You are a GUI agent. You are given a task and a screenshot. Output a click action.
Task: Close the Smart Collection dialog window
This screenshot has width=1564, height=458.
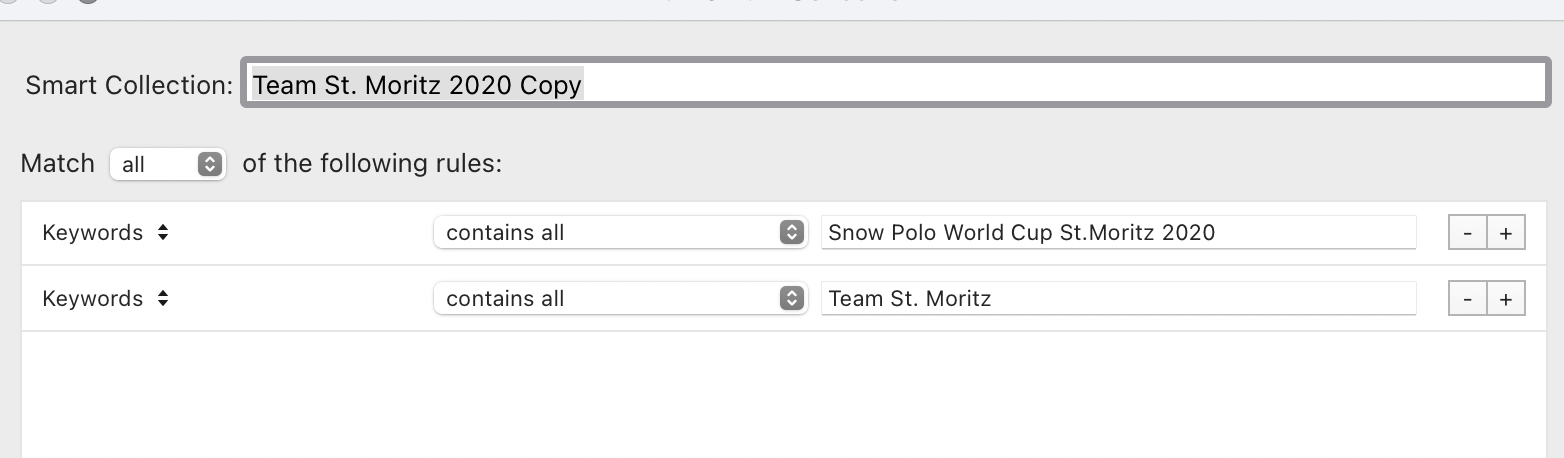[x=9, y=2]
